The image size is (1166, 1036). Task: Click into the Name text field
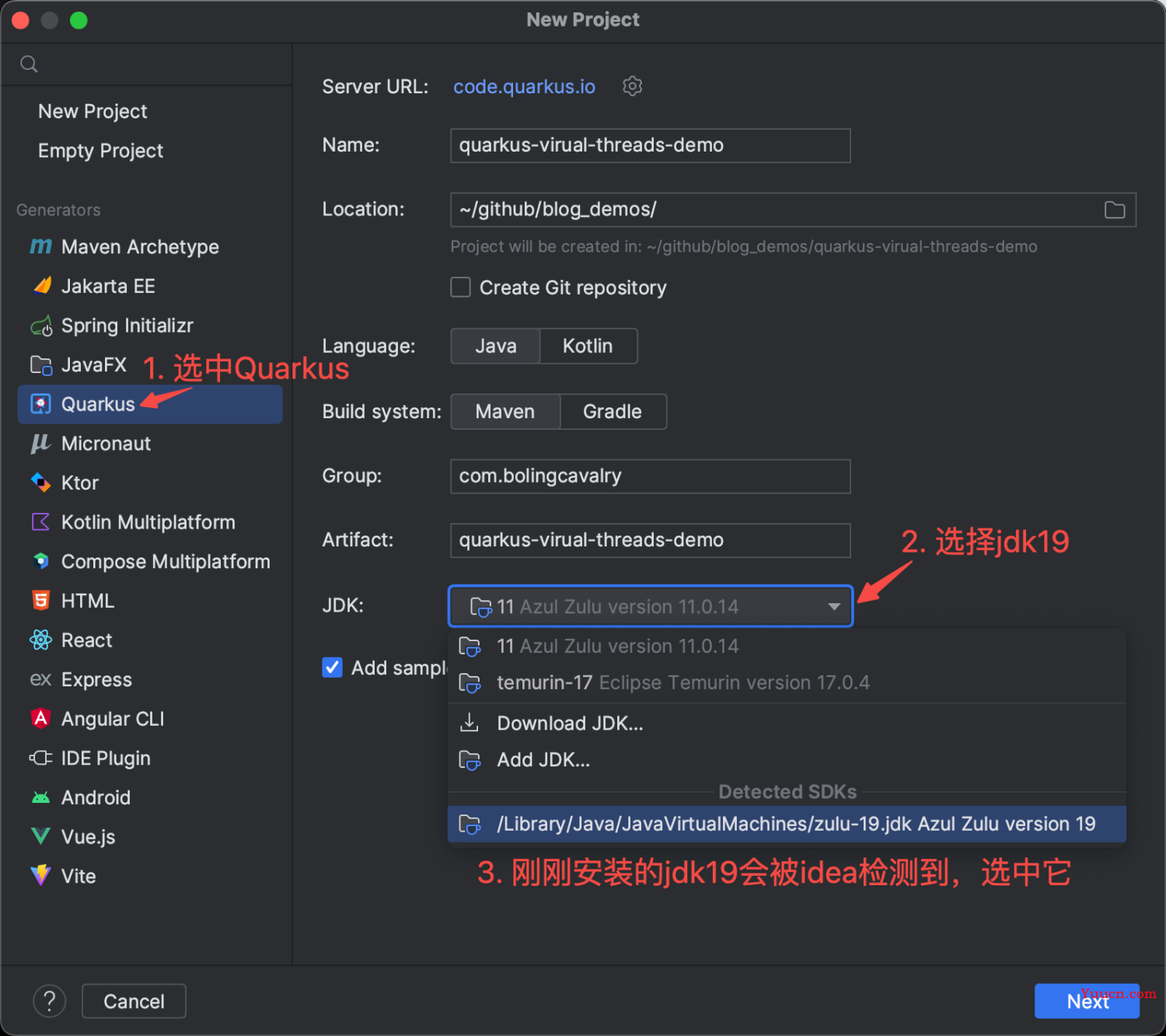pyautogui.click(x=651, y=145)
